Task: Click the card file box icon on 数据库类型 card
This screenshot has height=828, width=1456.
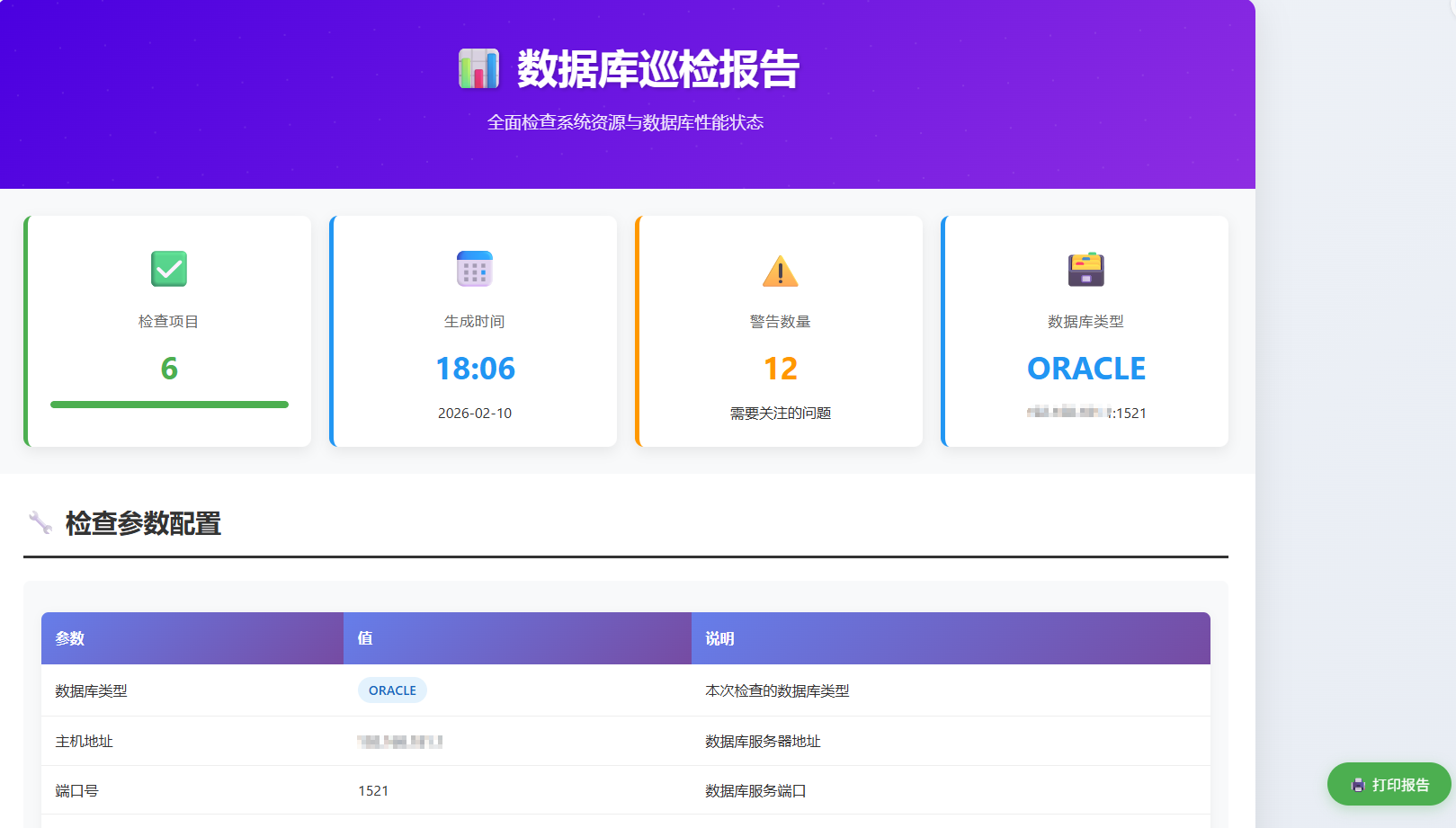Action: 1086,269
